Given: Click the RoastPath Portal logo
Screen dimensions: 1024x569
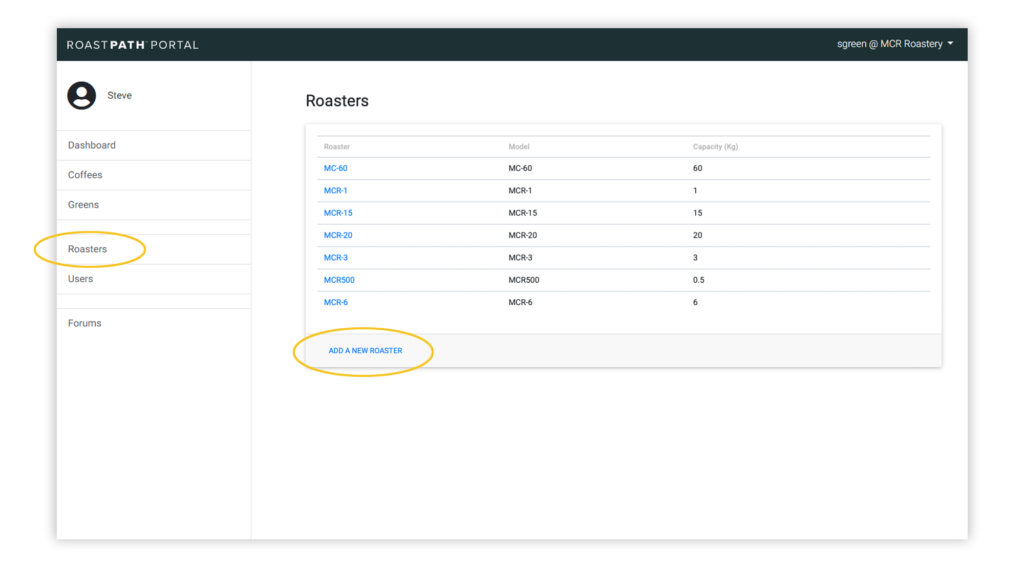Looking at the screenshot, I should 133,45.
